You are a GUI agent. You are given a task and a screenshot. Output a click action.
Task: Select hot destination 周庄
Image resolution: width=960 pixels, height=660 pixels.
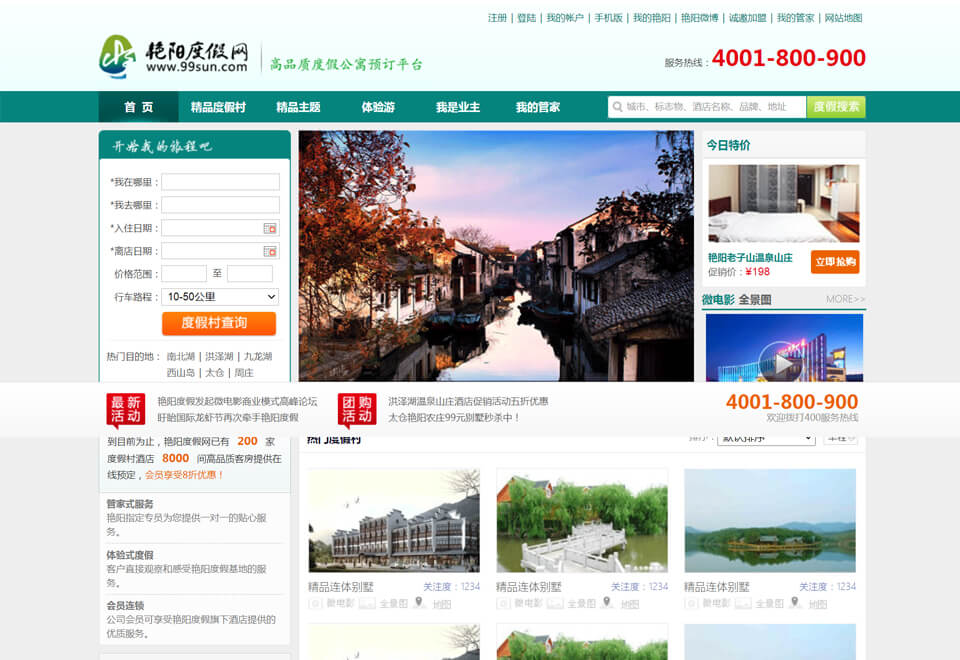pyautogui.click(x=244, y=373)
